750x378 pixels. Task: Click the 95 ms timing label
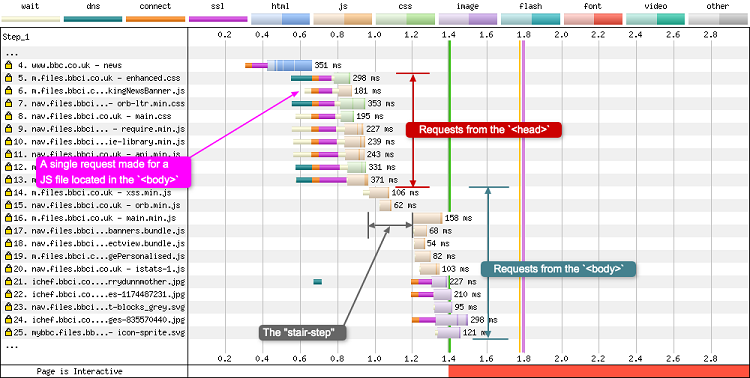click(x=465, y=307)
